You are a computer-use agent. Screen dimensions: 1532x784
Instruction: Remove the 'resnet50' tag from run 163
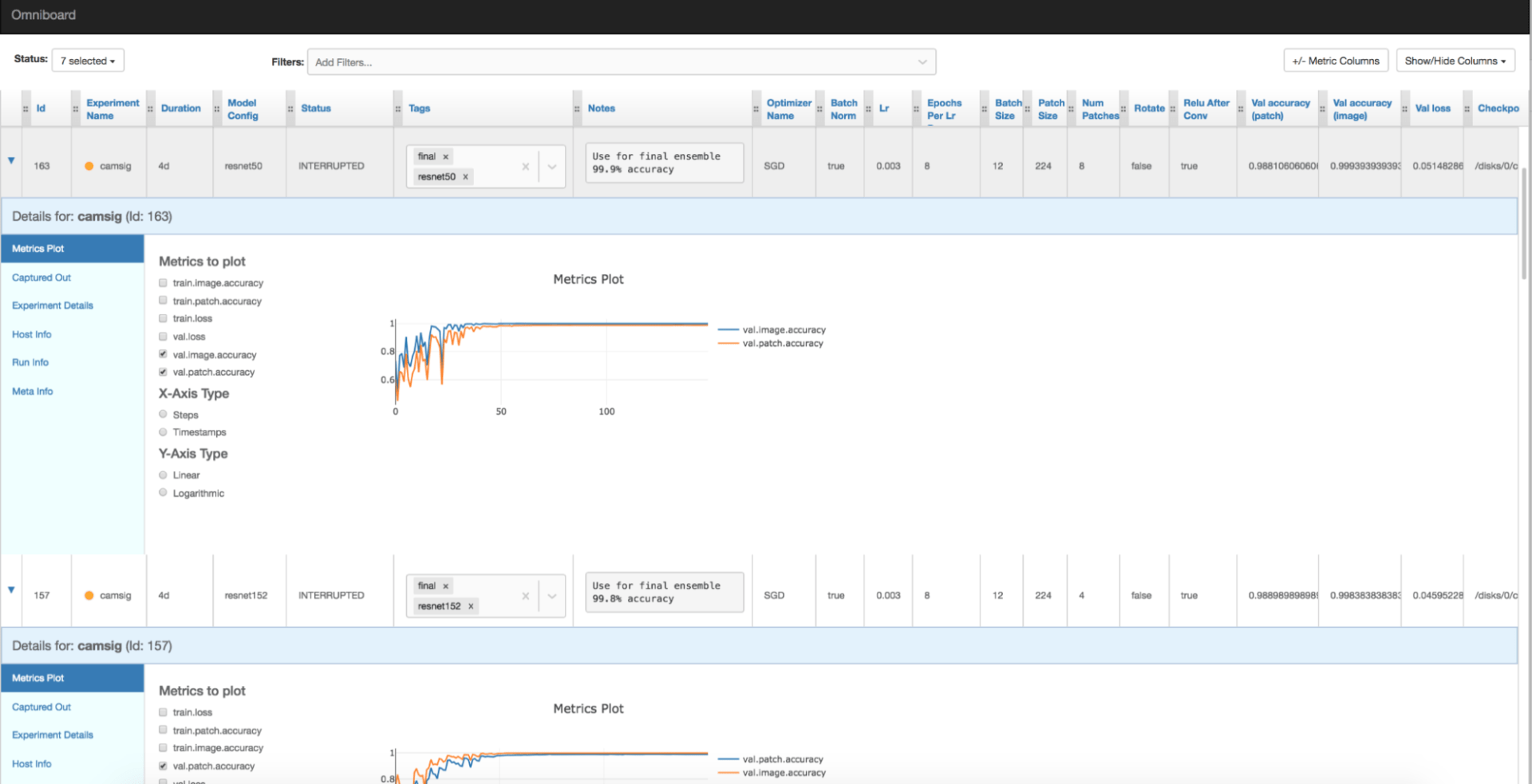465,177
